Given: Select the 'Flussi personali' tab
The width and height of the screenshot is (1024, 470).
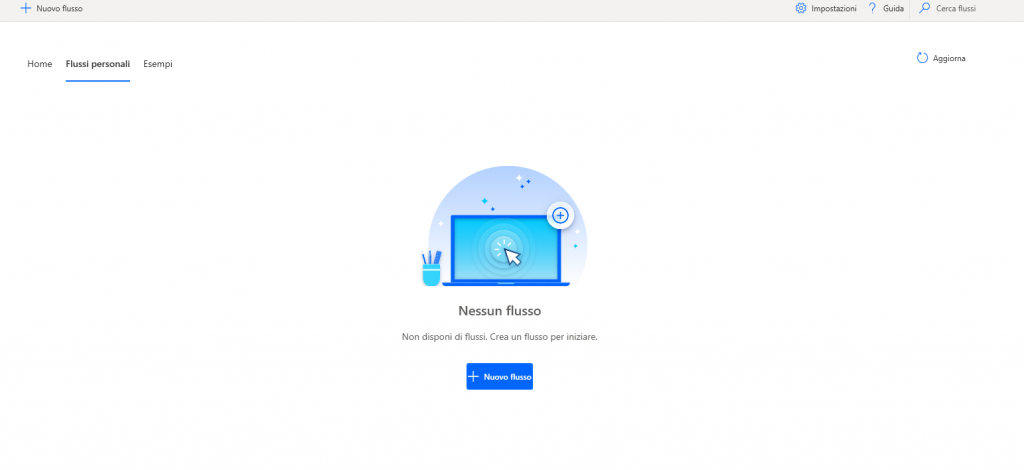Looking at the screenshot, I should [x=98, y=64].
